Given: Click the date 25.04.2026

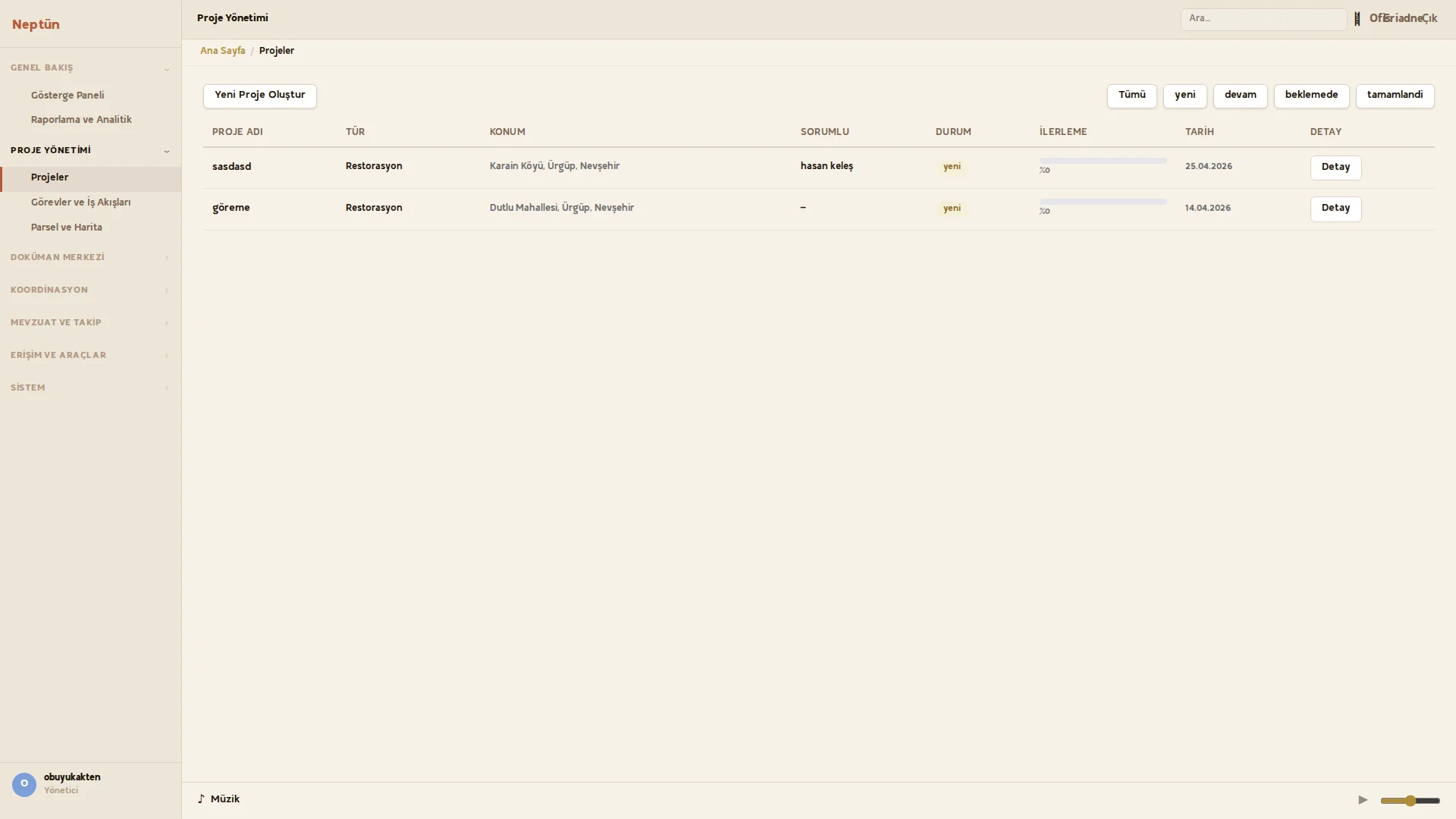Looking at the screenshot, I should click(x=1208, y=167).
